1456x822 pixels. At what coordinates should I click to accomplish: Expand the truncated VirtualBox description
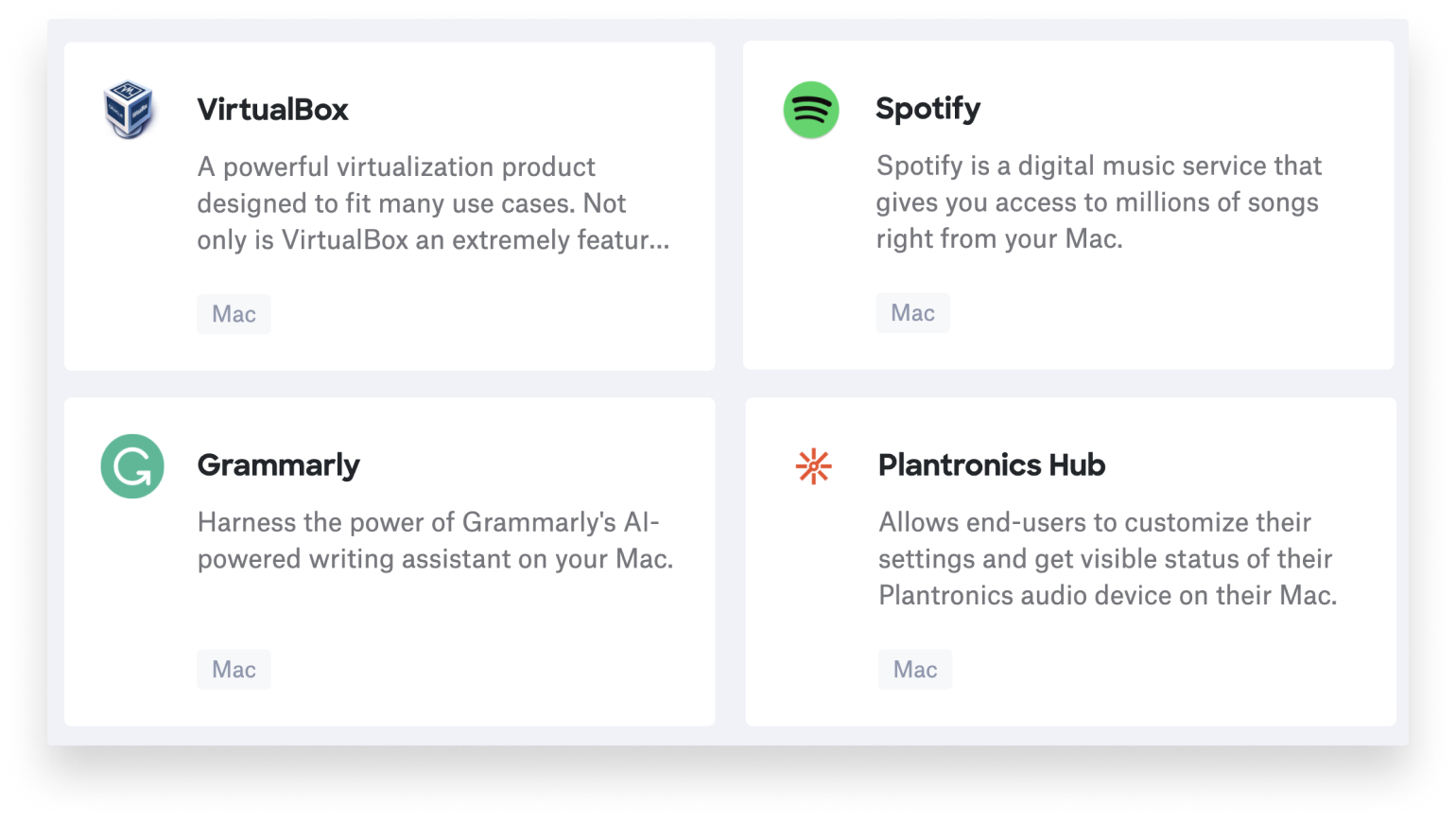[x=431, y=240]
